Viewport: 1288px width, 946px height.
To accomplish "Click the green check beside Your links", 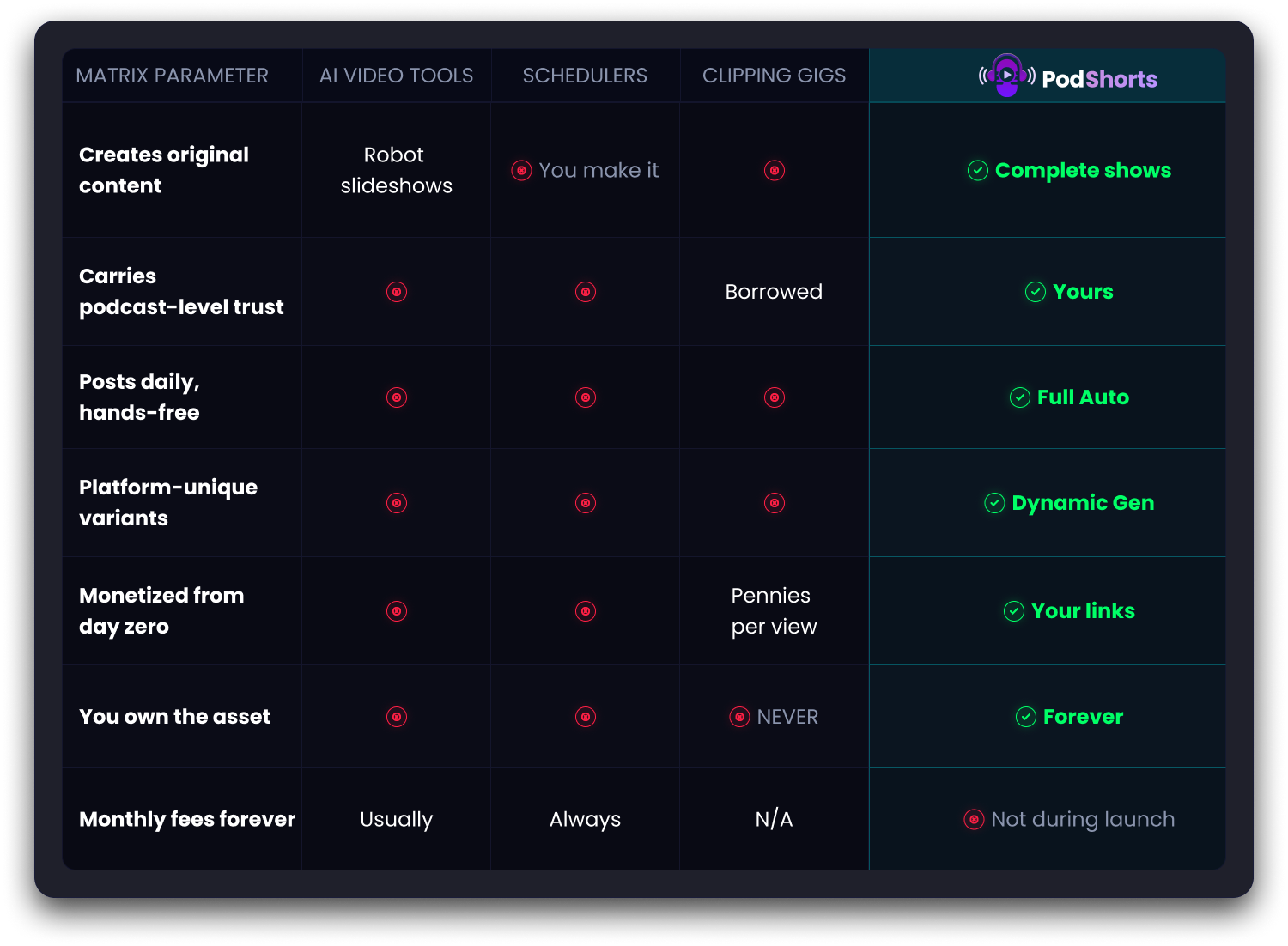I will (1014, 611).
